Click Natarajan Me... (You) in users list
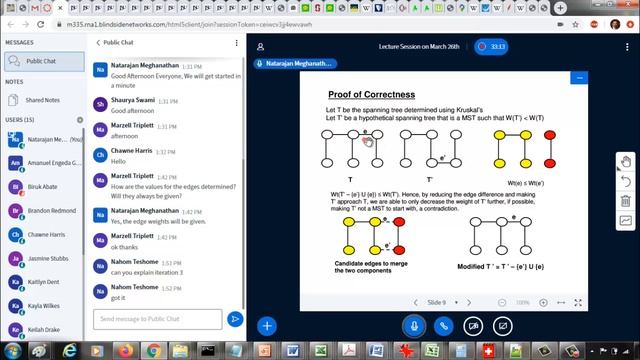The height and width of the screenshot is (360, 640). click(44, 140)
